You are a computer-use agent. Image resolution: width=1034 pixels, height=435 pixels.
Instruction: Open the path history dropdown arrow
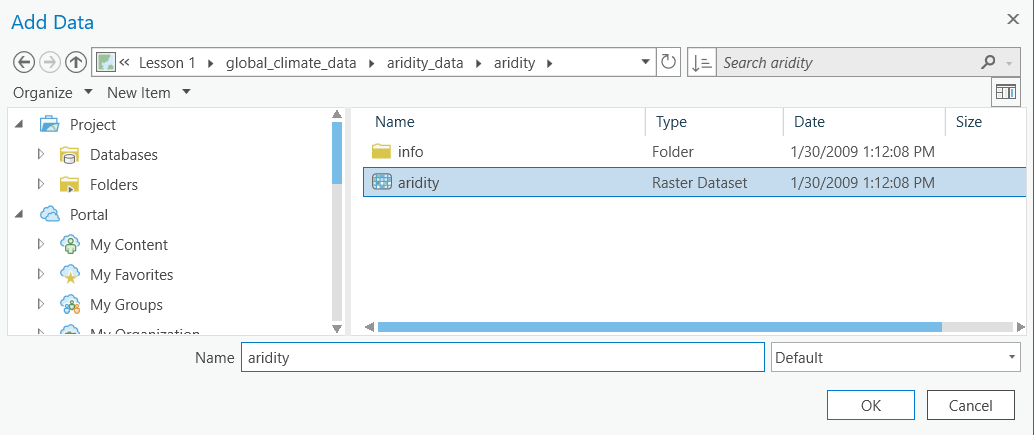[x=645, y=62]
